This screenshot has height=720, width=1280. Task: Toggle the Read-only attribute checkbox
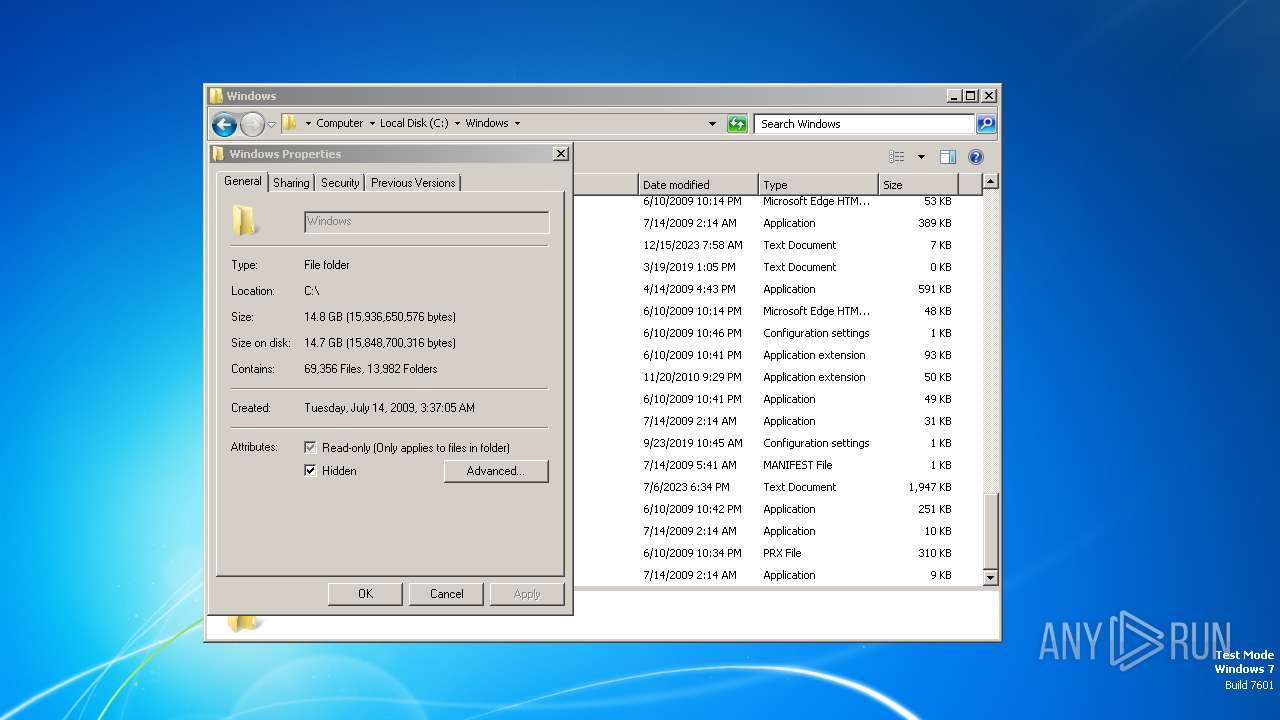[x=310, y=447]
